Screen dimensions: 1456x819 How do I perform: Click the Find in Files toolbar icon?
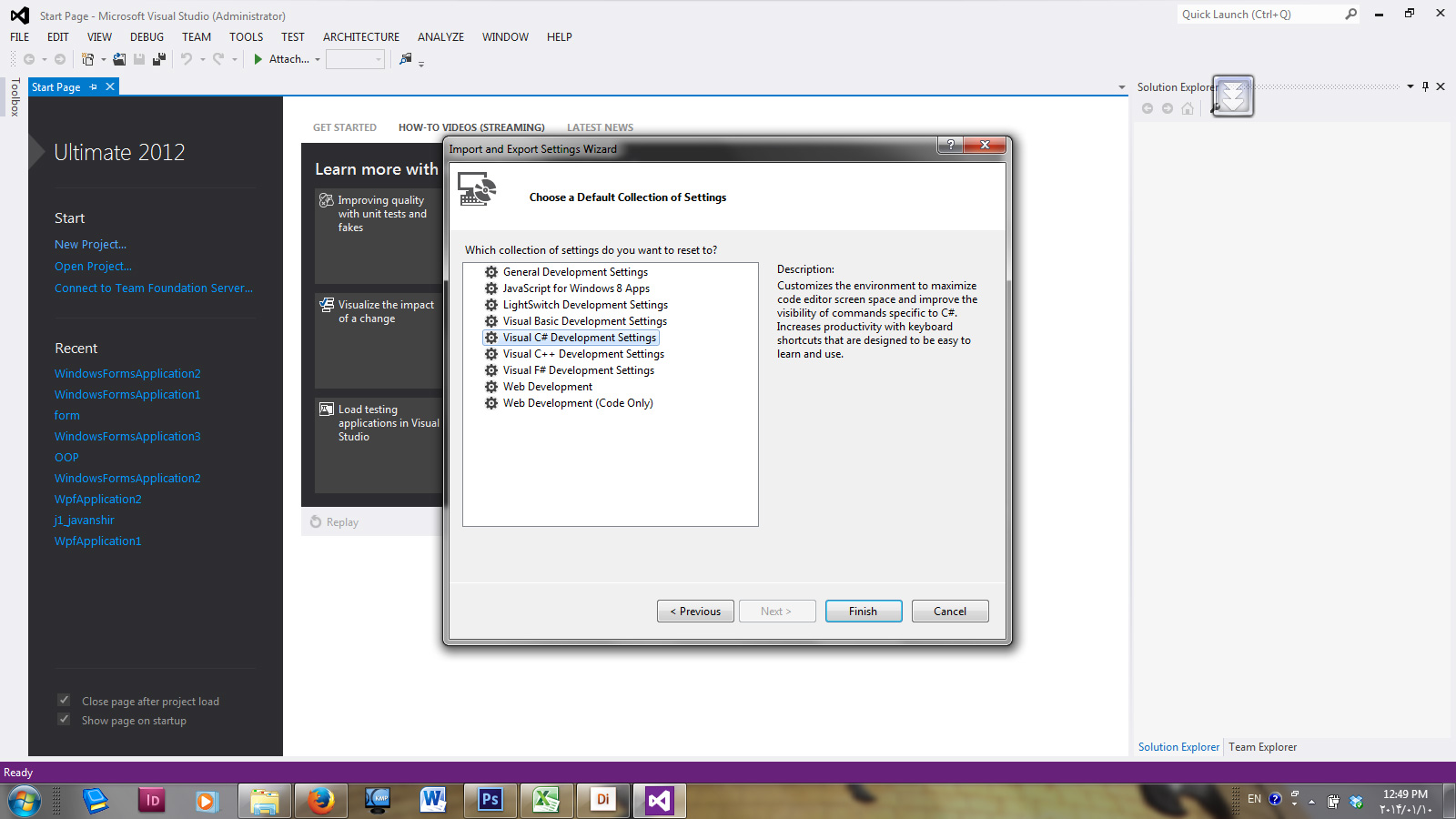406,59
